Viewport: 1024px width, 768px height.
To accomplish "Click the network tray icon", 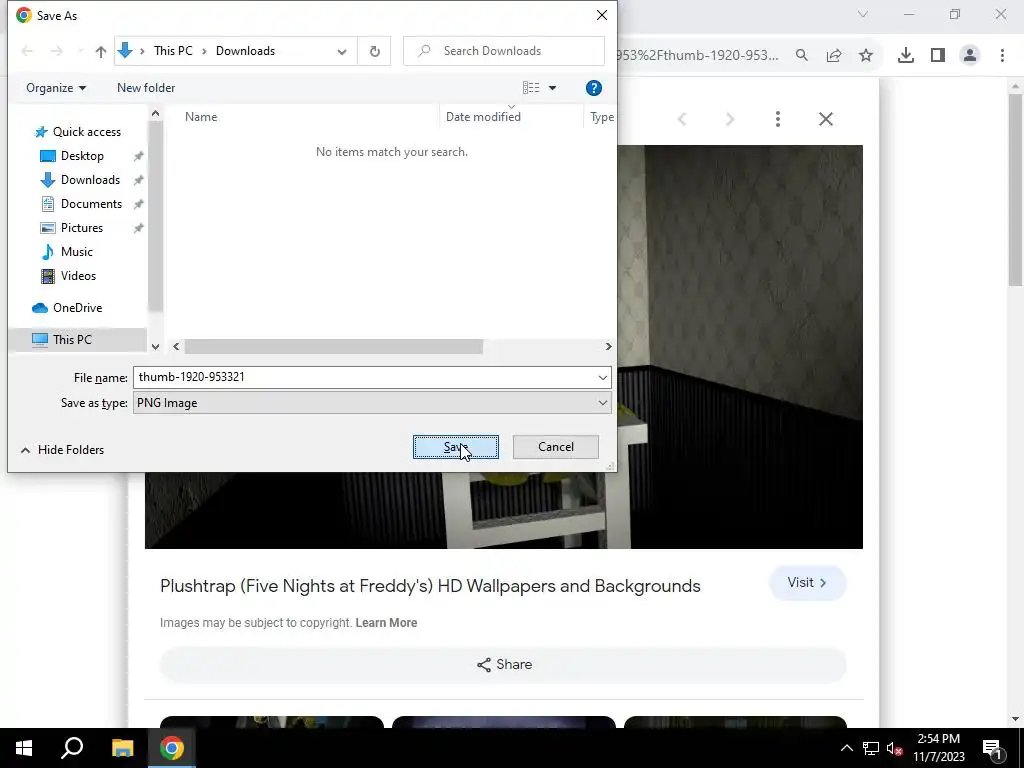I will [871, 748].
